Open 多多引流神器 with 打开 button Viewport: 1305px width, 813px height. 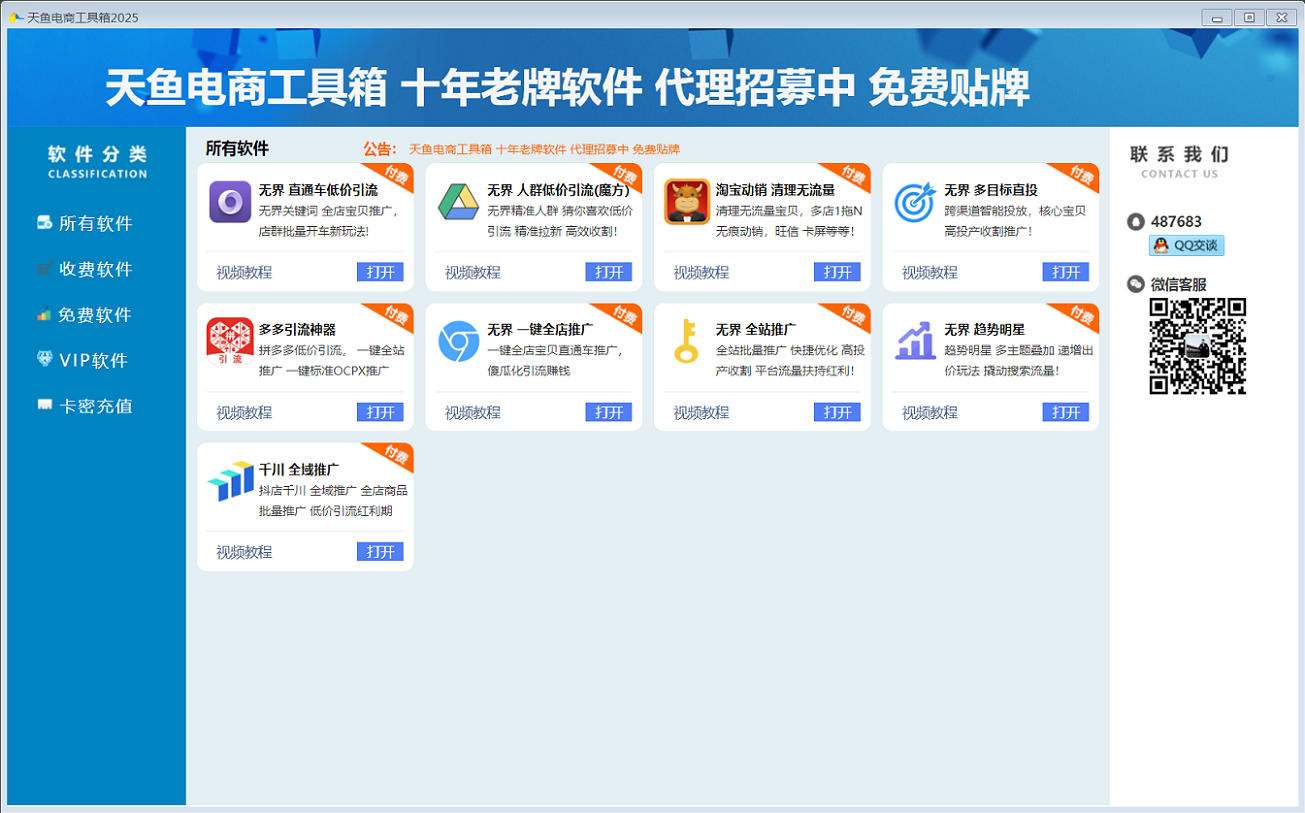[x=380, y=412]
